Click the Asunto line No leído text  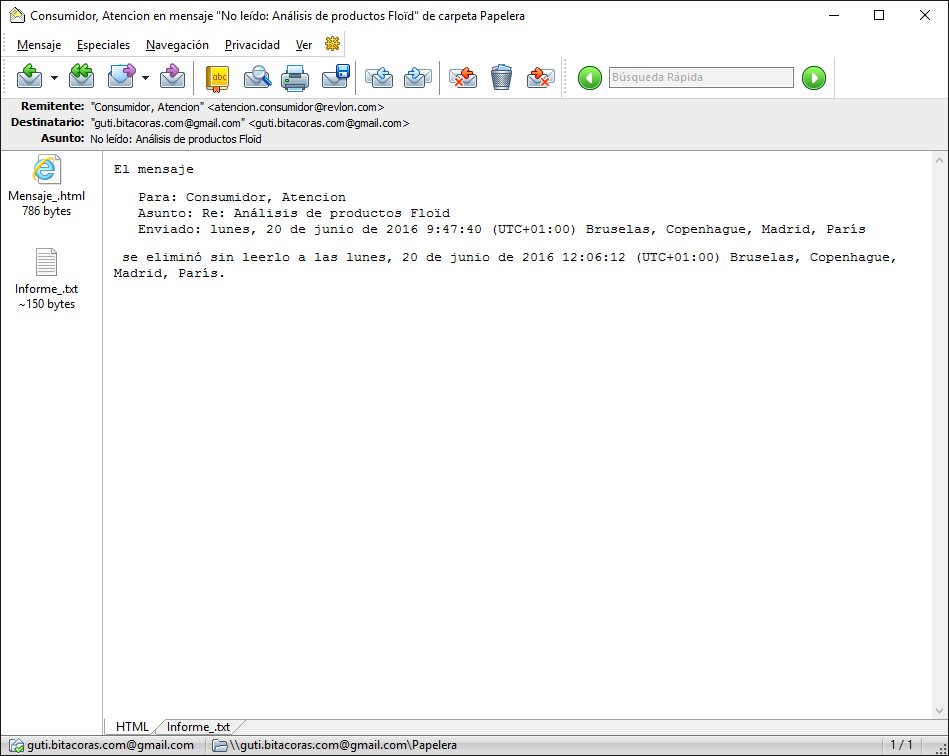click(176, 139)
